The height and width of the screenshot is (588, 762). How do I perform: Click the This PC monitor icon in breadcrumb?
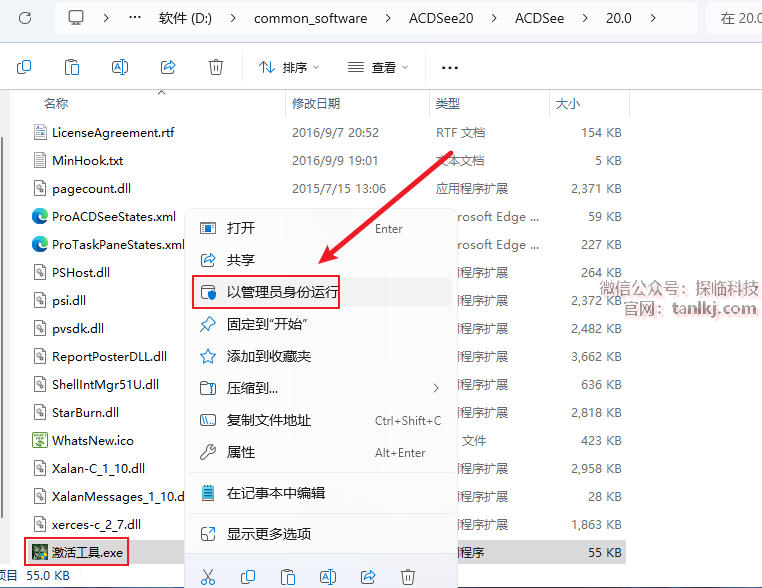(76, 18)
